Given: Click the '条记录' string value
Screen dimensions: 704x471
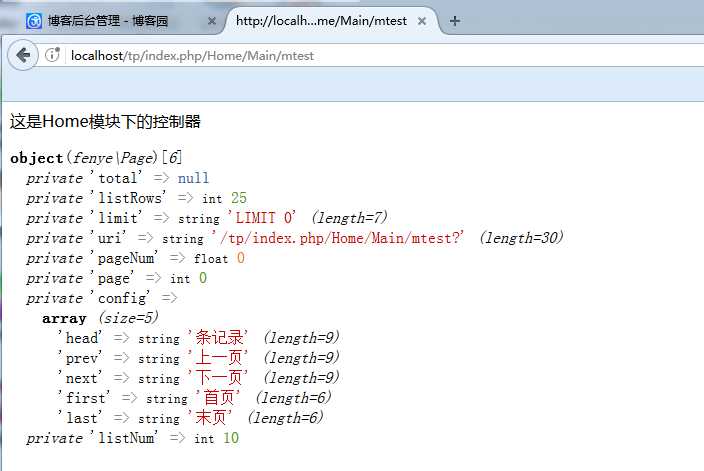Looking at the screenshot, I should (x=219, y=338).
